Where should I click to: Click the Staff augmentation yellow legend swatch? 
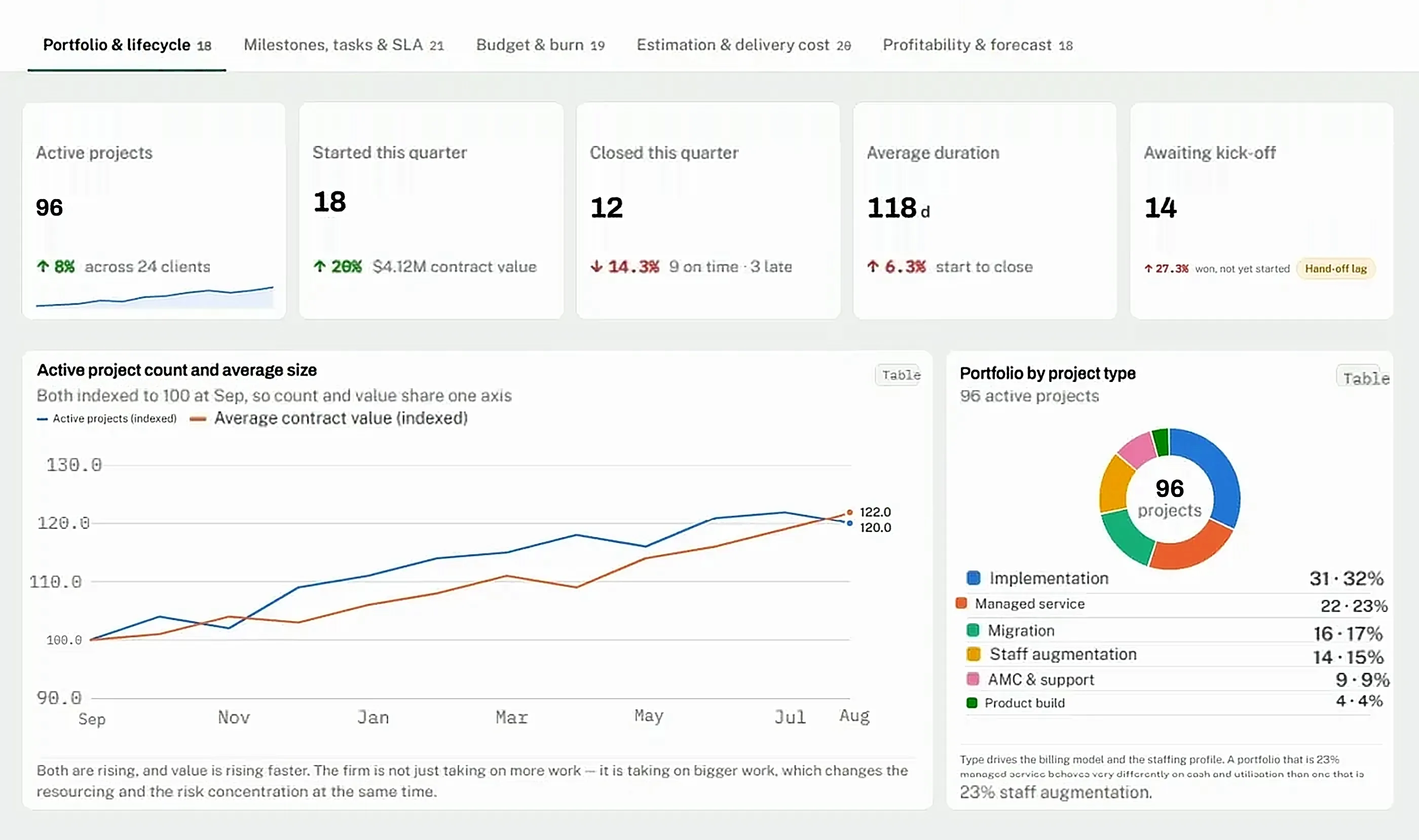click(x=974, y=655)
